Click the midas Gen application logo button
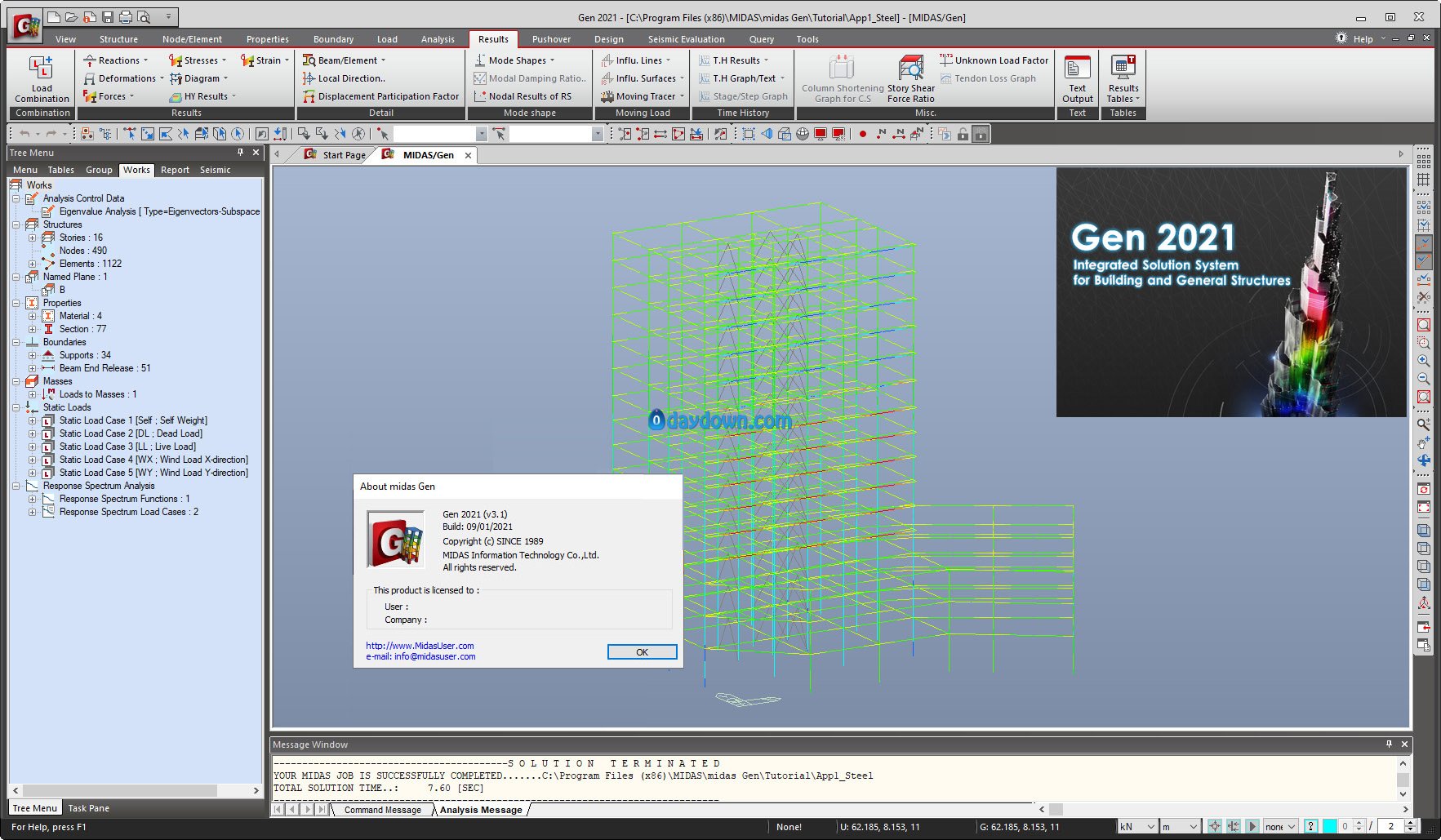The image size is (1441, 840). coord(25,27)
